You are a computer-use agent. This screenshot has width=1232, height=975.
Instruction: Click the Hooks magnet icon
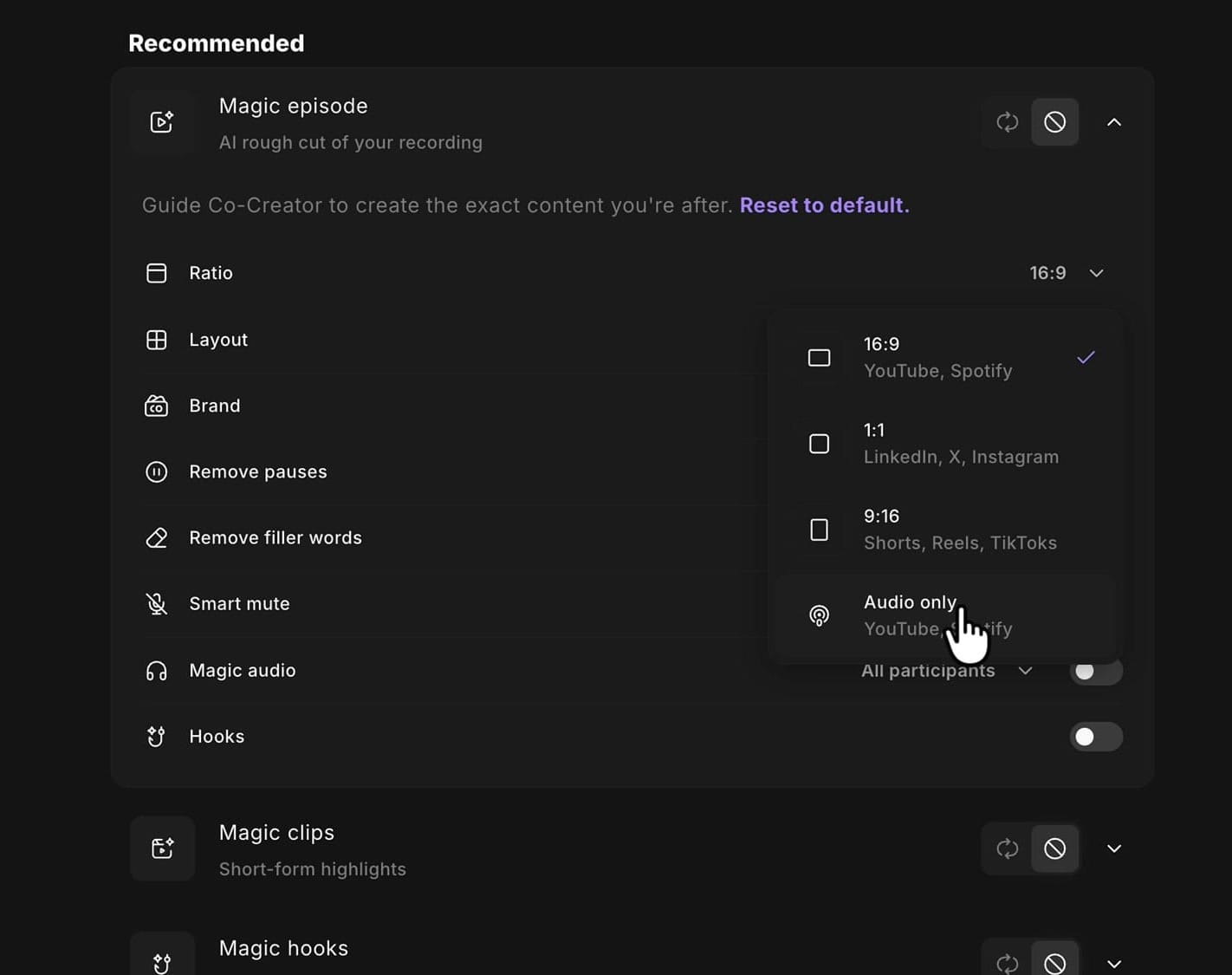pyautogui.click(x=157, y=737)
